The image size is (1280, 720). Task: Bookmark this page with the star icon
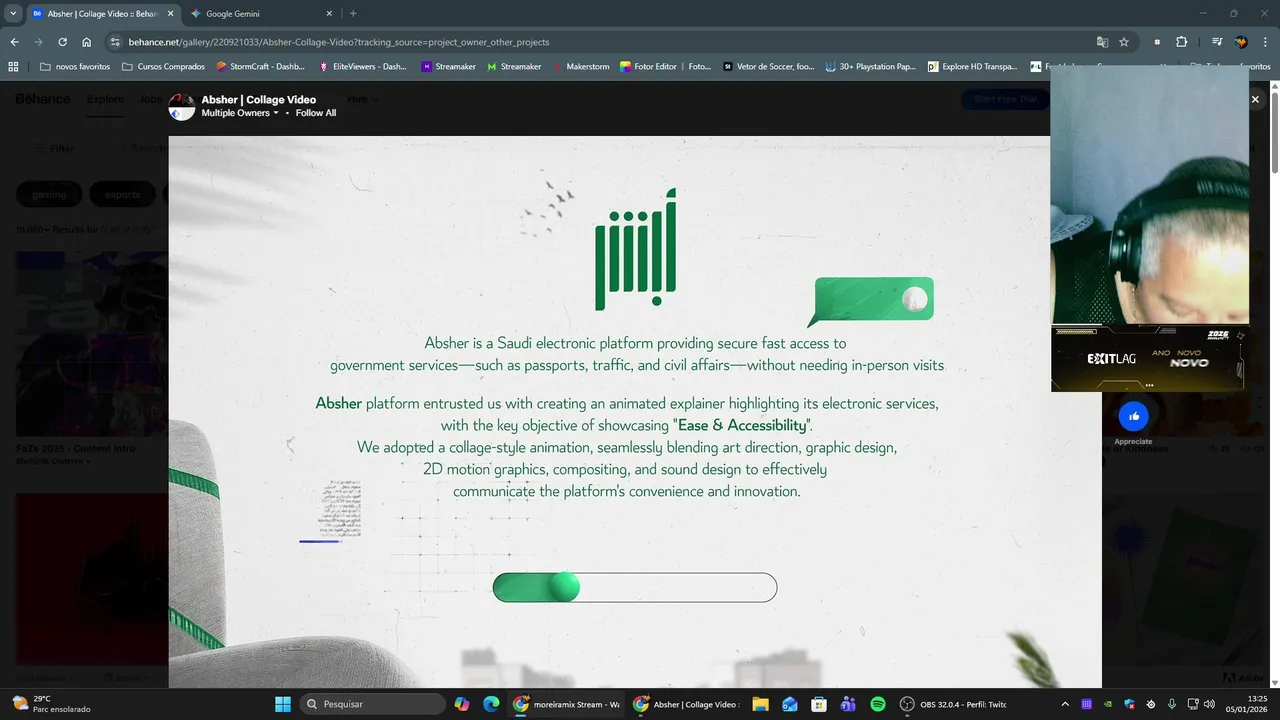1124,42
